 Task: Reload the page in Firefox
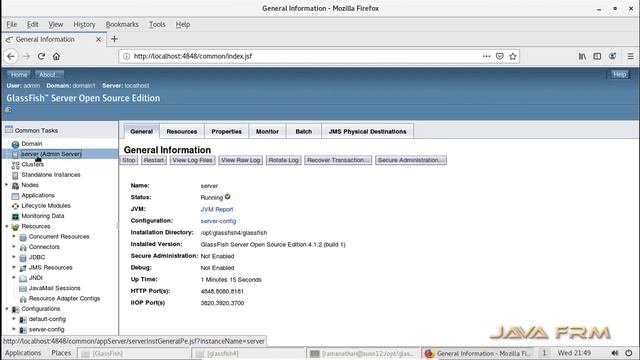pyautogui.click(x=41, y=56)
